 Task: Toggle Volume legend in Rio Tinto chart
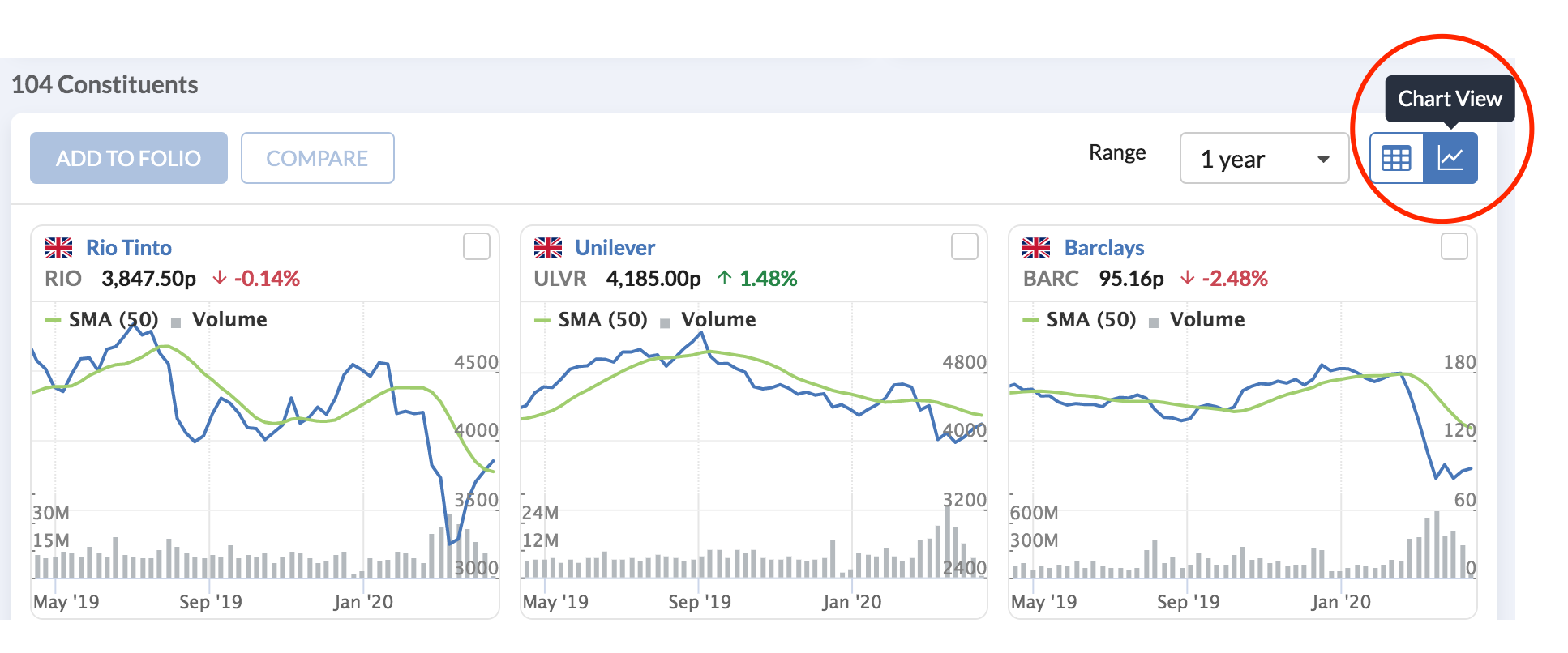[220, 320]
